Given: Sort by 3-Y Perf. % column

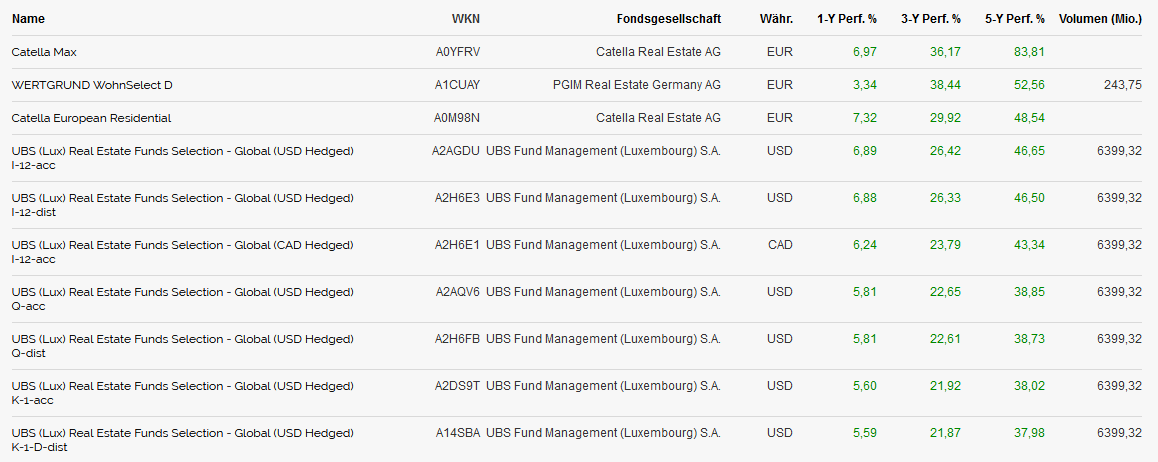Looking at the screenshot, I should [x=931, y=18].
